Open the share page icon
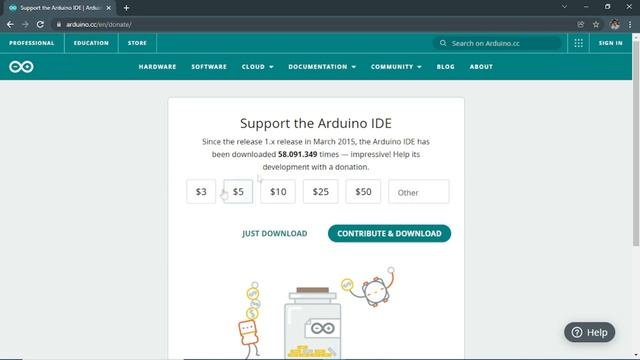Viewport: 640px width, 360px height. [x=580, y=24]
